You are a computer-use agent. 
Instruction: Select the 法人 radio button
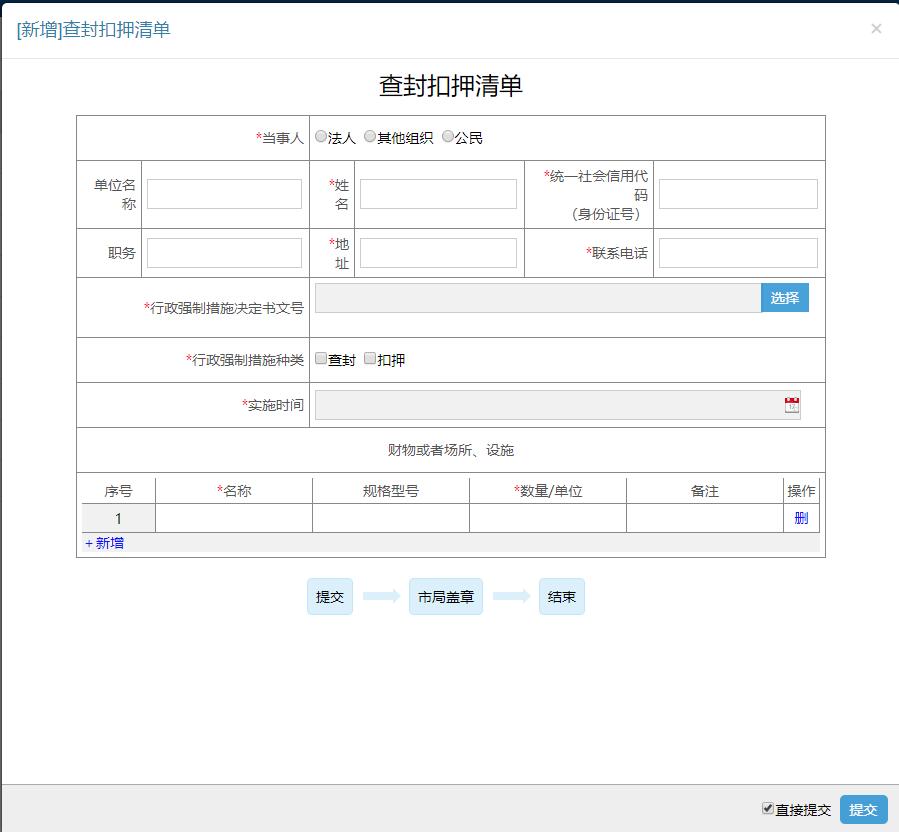click(x=321, y=136)
